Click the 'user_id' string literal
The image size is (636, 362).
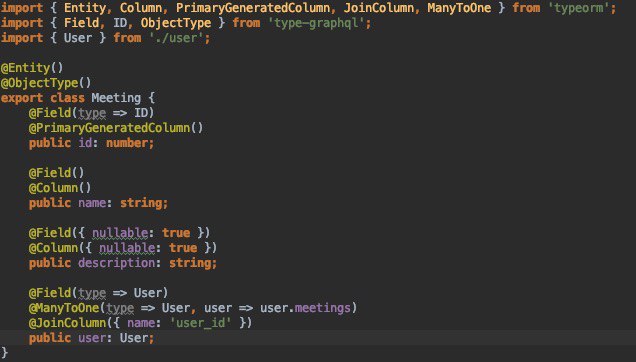point(200,323)
